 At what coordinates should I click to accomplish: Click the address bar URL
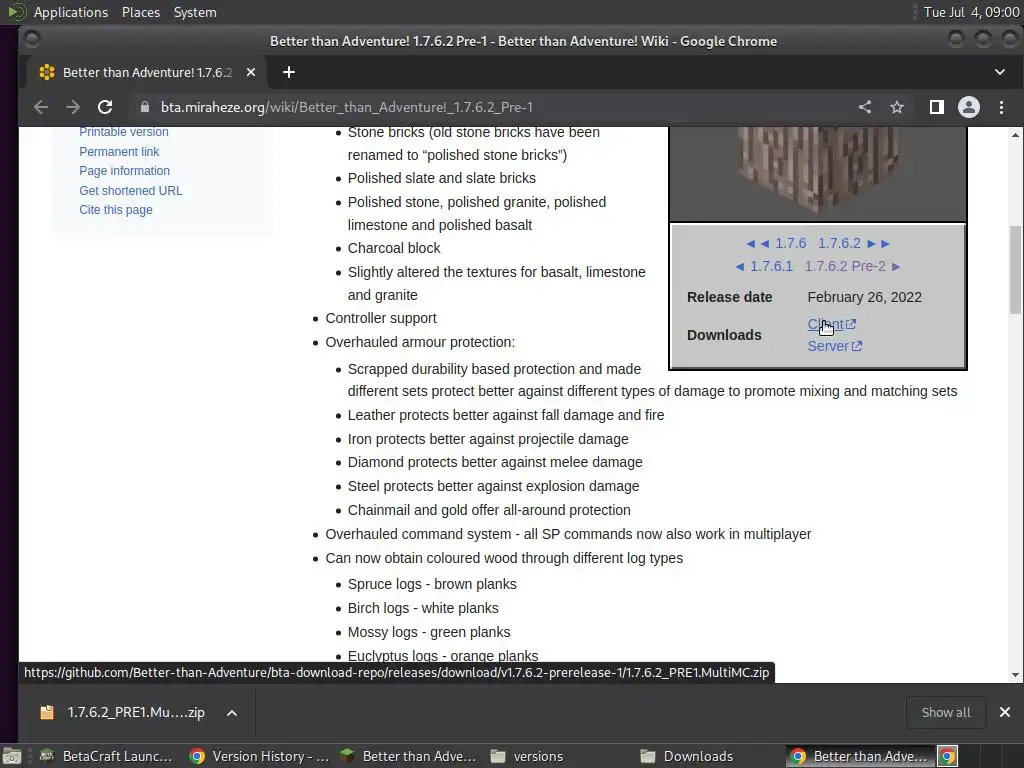tap(347, 107)
